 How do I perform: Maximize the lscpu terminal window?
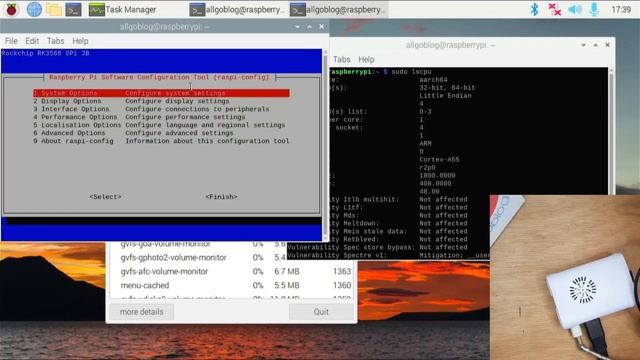click(x=596, y=45)
